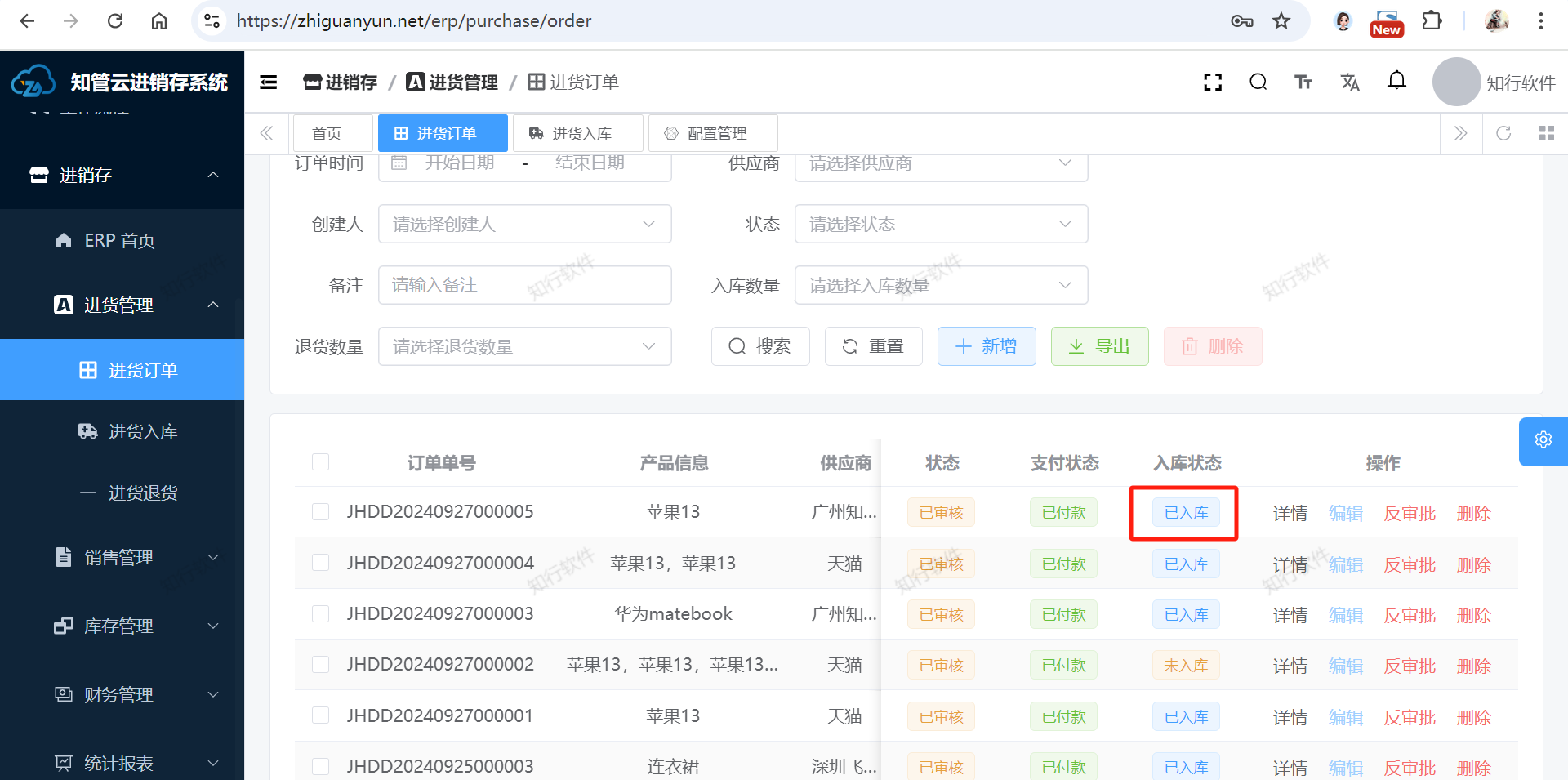This screenshot has width=1568, height=780.
Task: Click the 导出 export button
Action: point(1099,346)
